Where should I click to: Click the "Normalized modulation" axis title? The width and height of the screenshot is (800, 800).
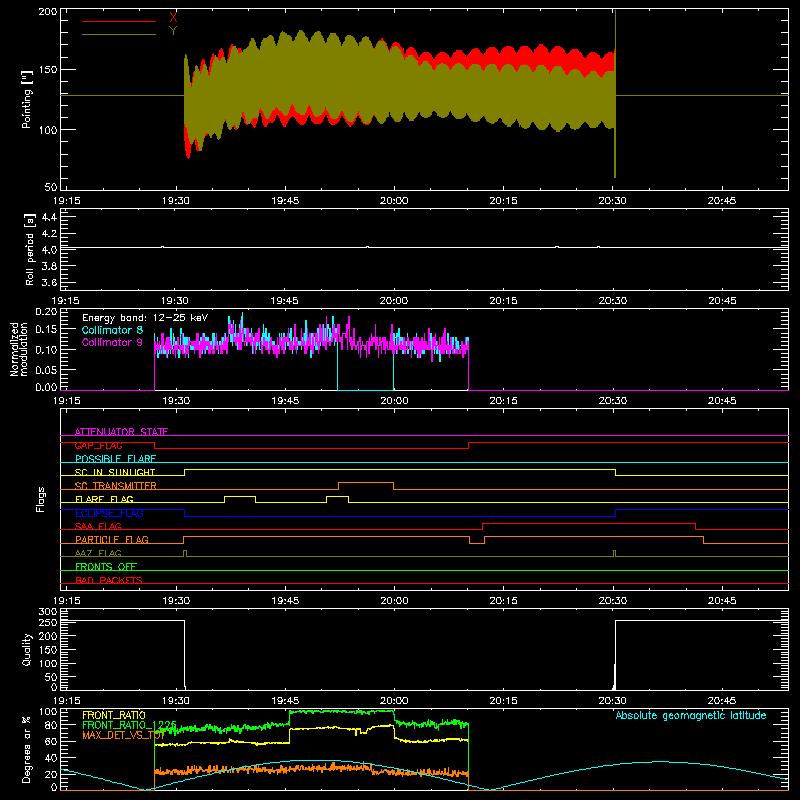(x=19, y=349)
